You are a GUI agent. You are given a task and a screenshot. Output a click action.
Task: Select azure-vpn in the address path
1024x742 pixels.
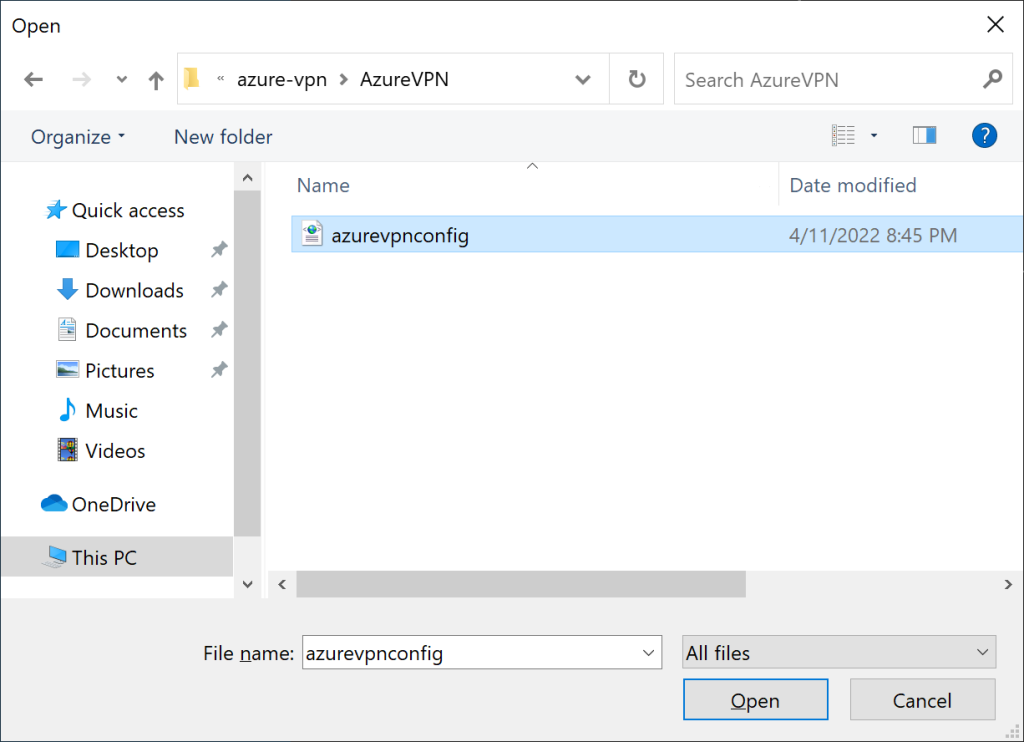point(282,80)
